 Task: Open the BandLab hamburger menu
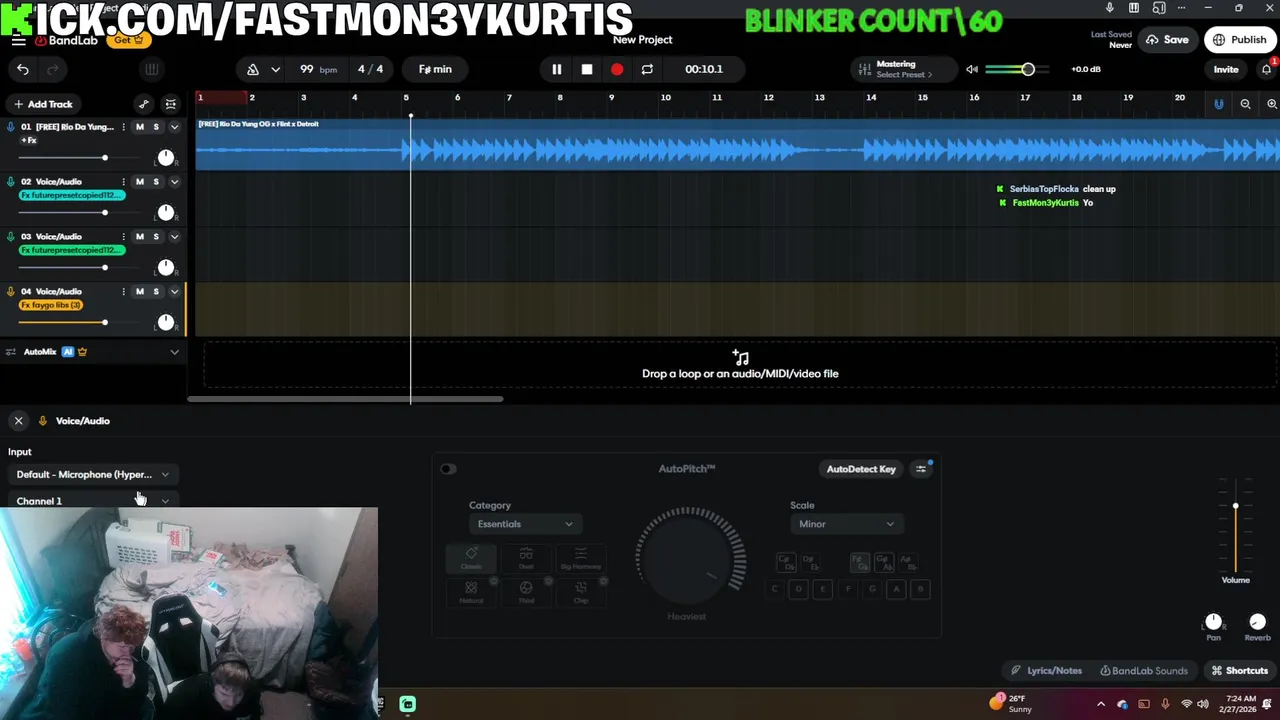click(x=18, y=40)
